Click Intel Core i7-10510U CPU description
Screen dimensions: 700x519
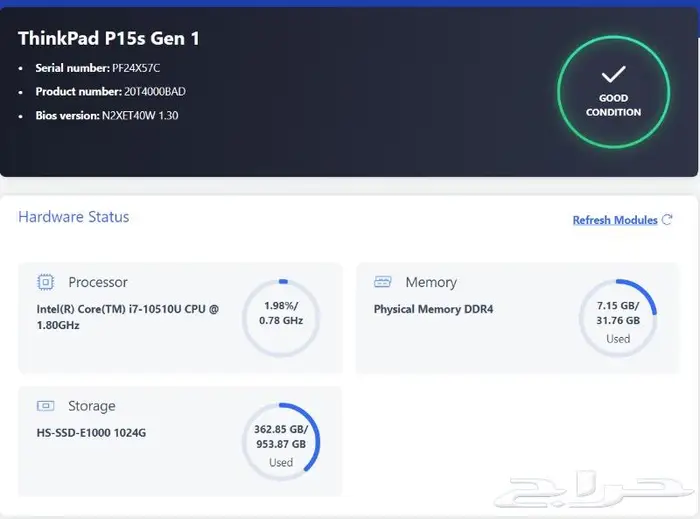(x=128, y=317)
